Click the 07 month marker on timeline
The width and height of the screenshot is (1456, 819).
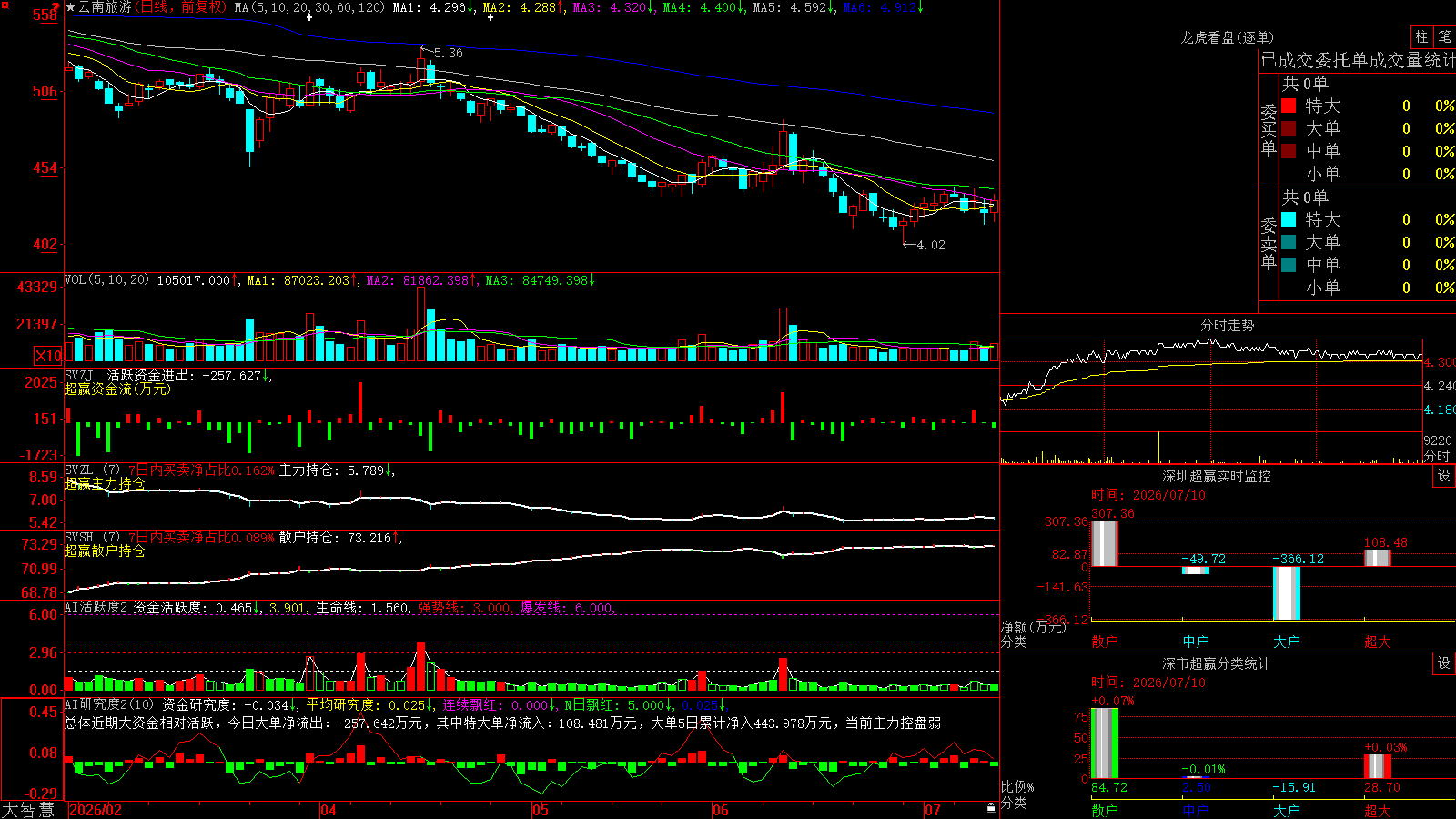click(933, 810)
